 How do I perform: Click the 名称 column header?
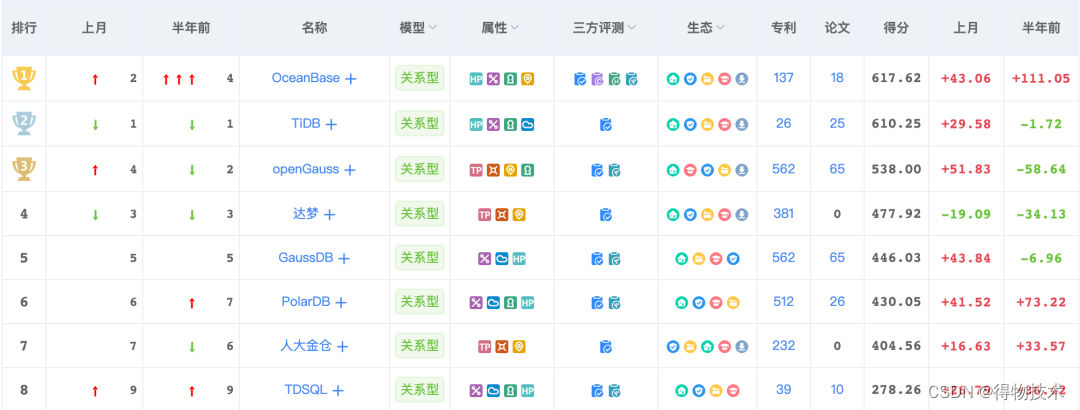pyautogui.click(x=314, y=28)
